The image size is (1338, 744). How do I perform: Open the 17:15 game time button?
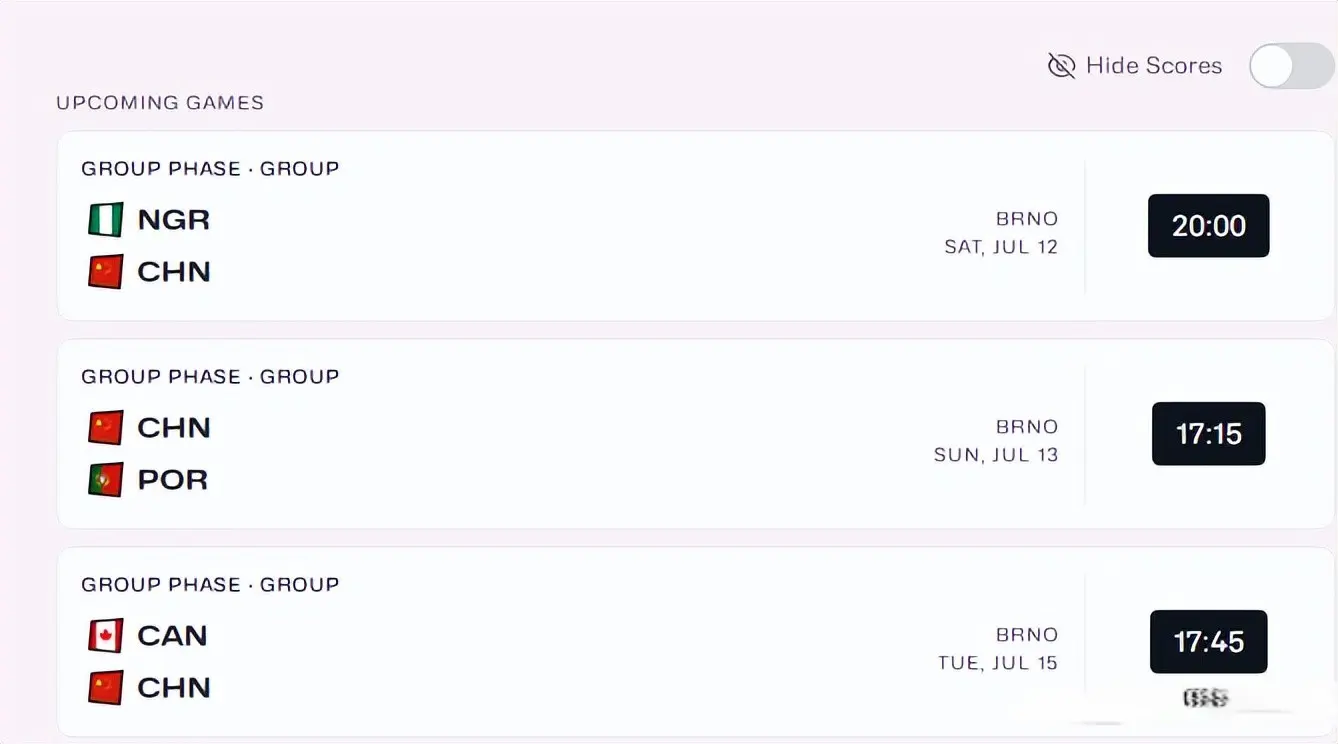click(x=1208, y=434)
